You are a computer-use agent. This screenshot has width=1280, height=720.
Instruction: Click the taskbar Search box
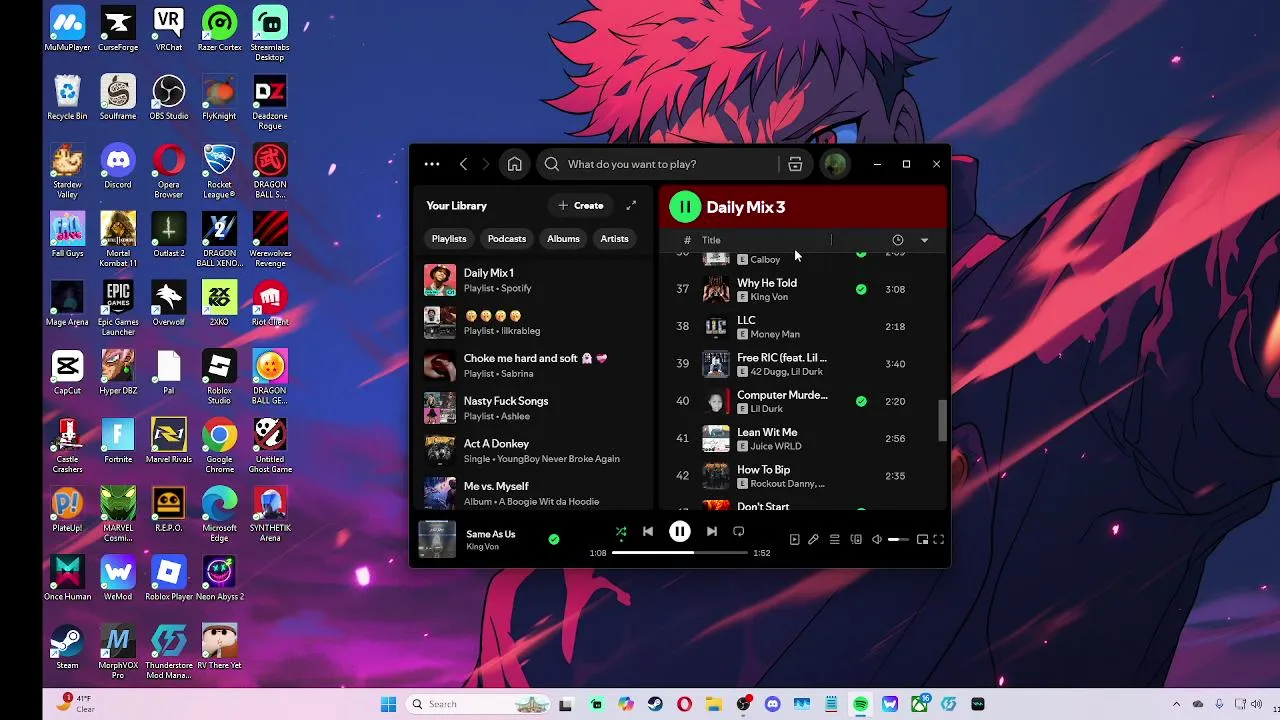(478, 704)
